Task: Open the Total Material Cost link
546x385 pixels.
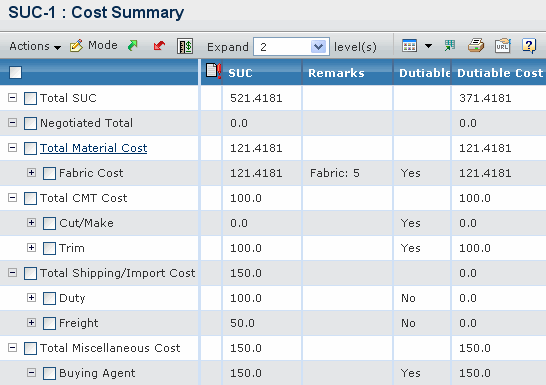Action: [93, 148]
